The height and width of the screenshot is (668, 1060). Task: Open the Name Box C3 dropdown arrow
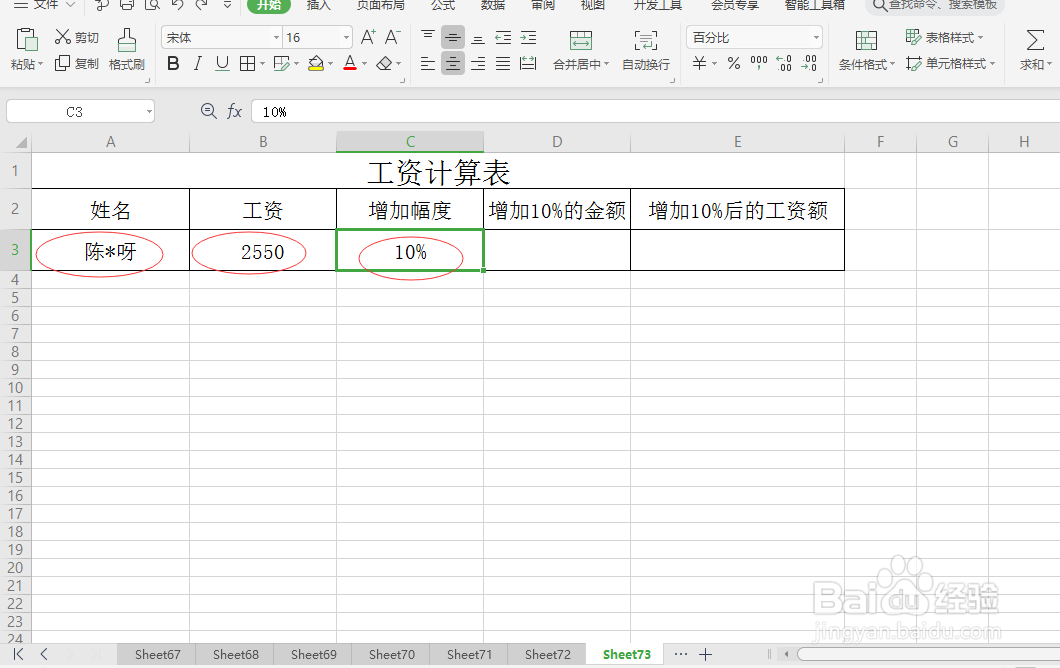coord(149,112)
